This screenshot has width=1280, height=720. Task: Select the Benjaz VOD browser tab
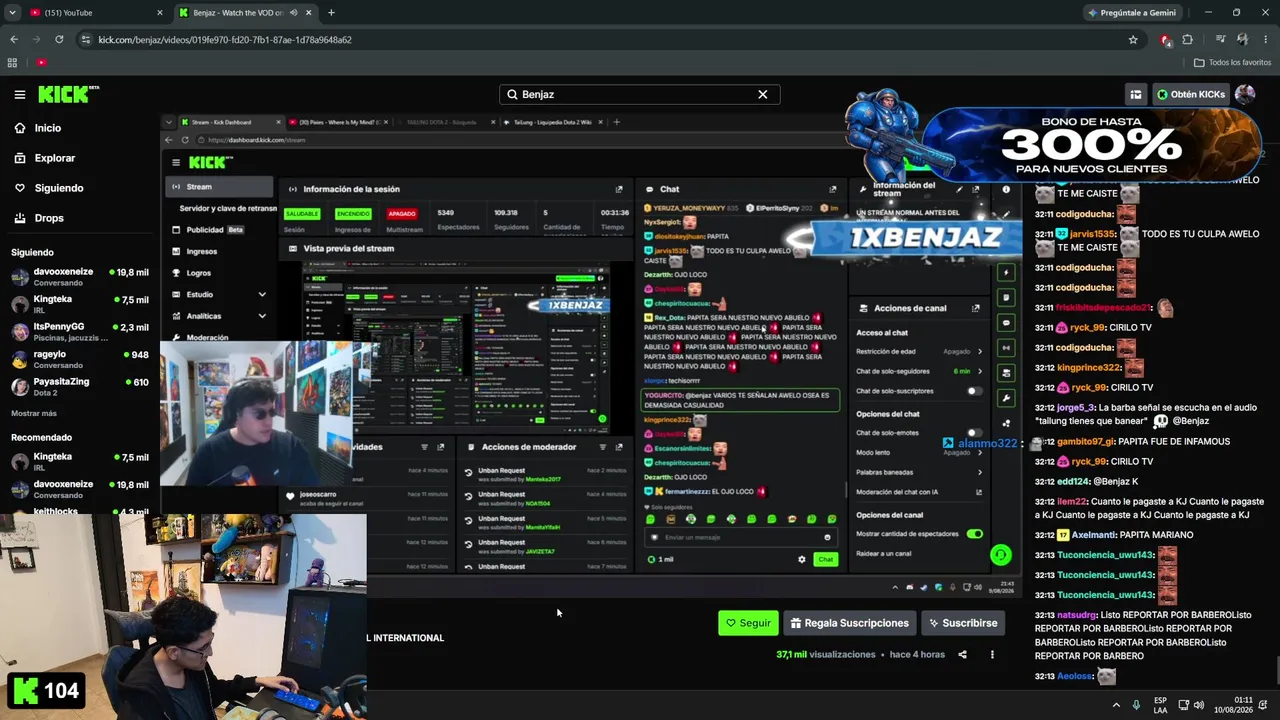click(x=245, y=13)
